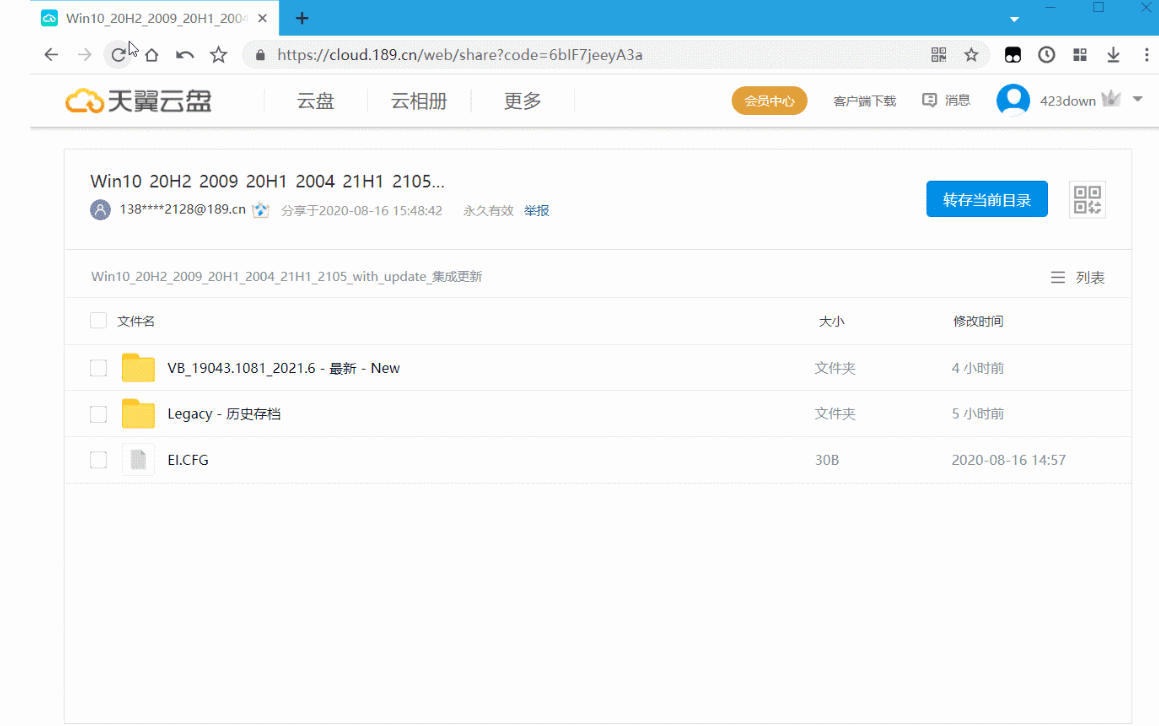Open the Legacy - 历史存档 folder name

224,414
